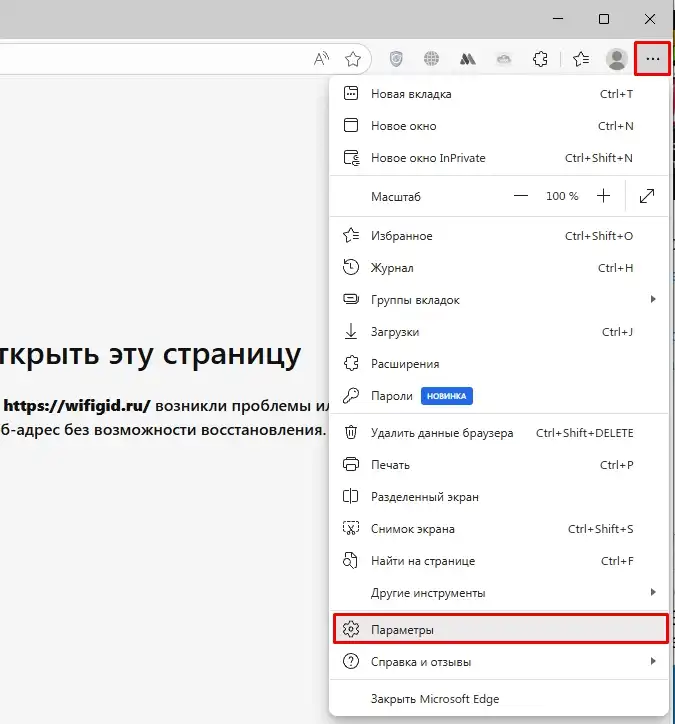This screenshot has height=724, width=675.
Task: Add page to favorites with star icon
Action: [x=353, y=59]
